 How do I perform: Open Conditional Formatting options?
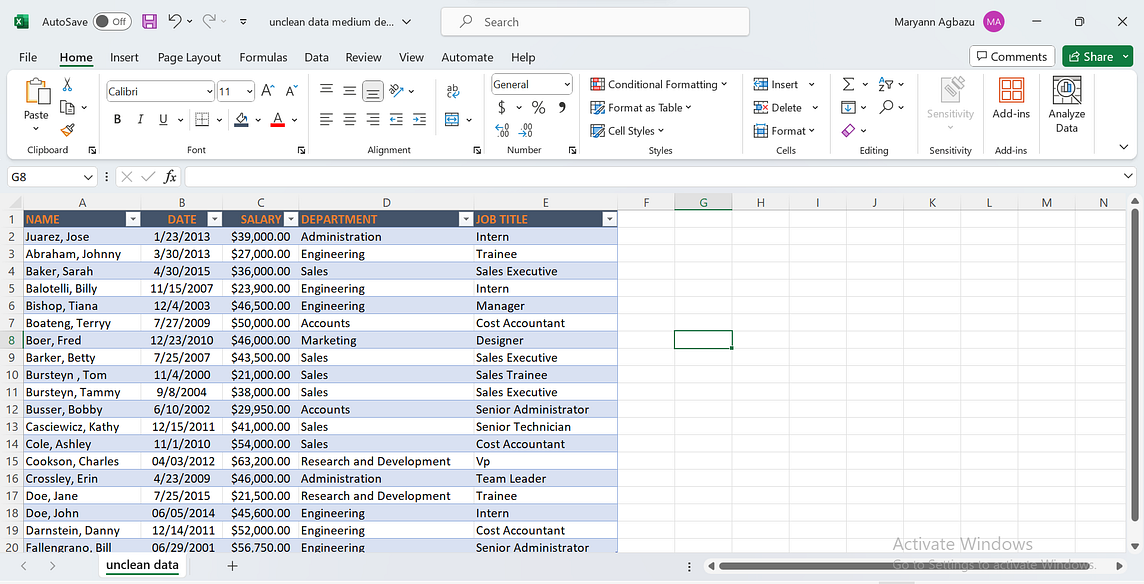pos(659,85)
